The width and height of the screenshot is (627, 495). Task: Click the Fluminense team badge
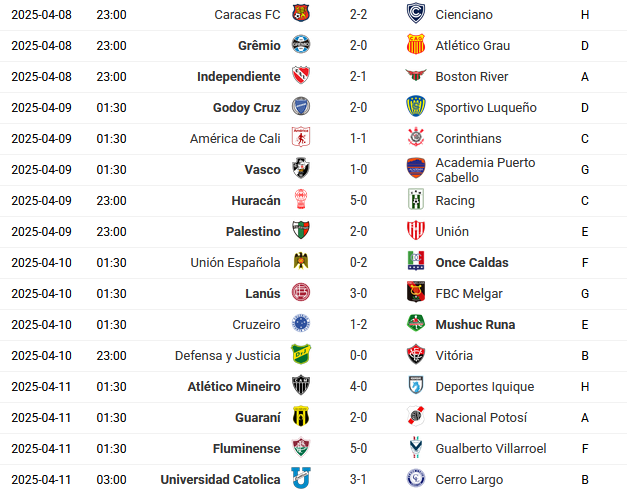[301, 447]
